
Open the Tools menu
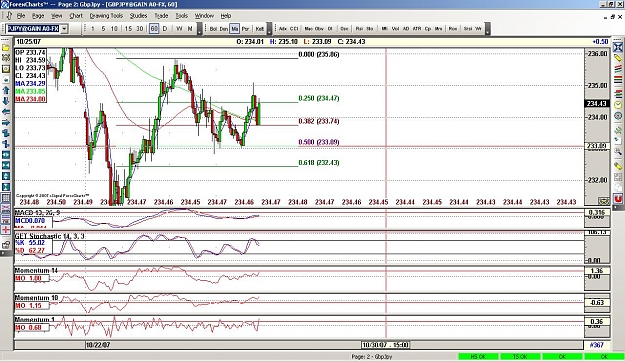click(x=181, y=16)
